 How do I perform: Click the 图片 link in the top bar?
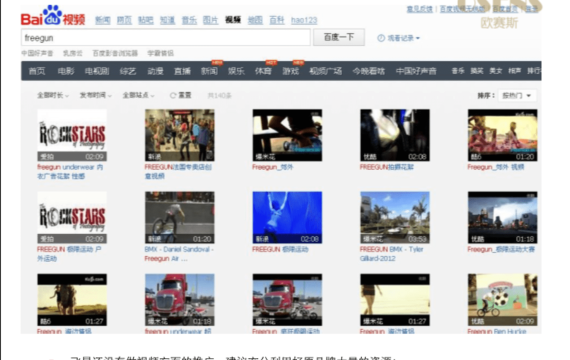coord(210,20)
